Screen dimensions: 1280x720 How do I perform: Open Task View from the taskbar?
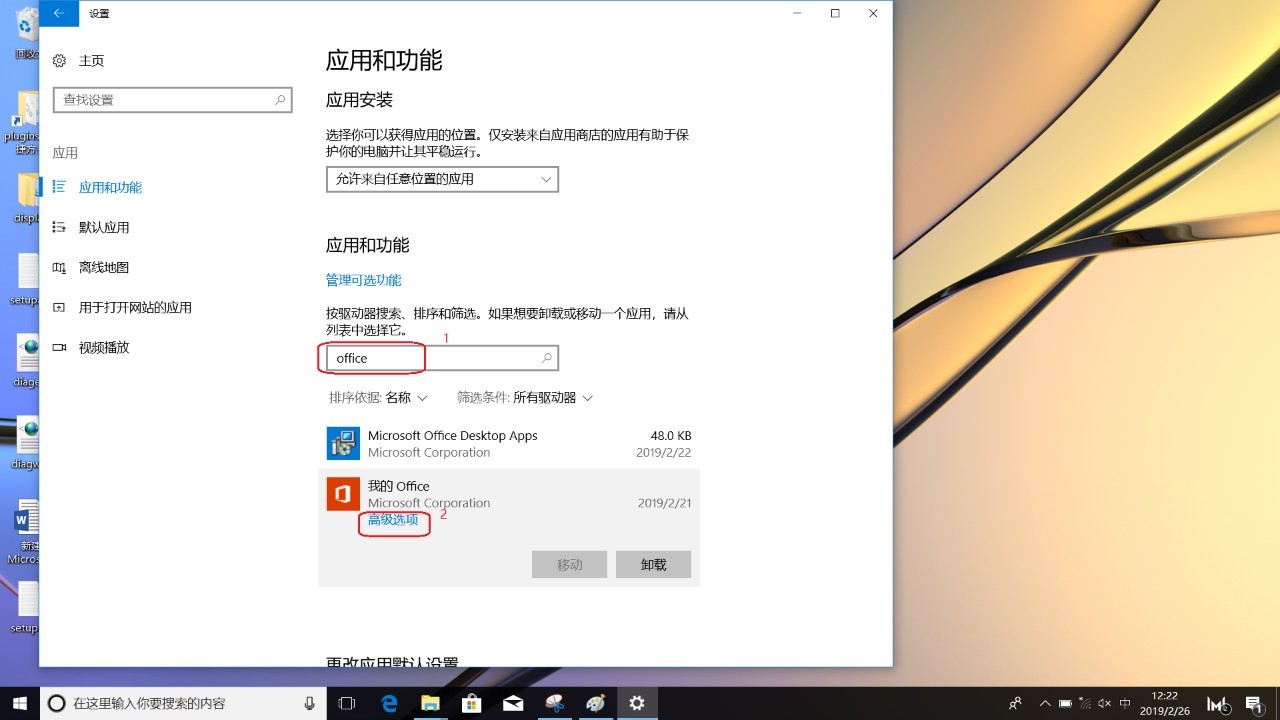coord(347,703)
